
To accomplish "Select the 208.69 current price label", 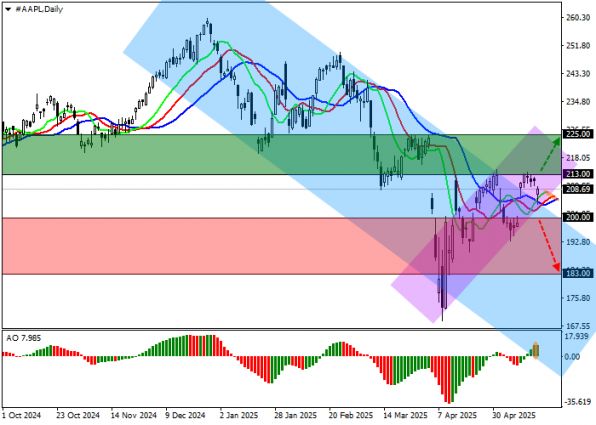I will (578, 189).
